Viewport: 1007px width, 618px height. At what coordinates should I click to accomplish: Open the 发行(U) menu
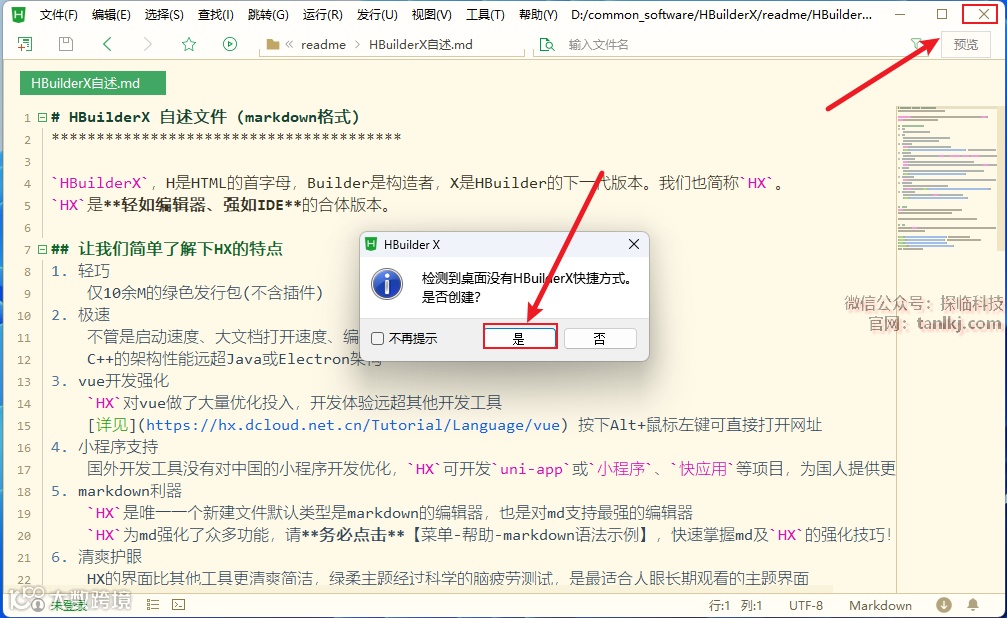tap(377, 14)
